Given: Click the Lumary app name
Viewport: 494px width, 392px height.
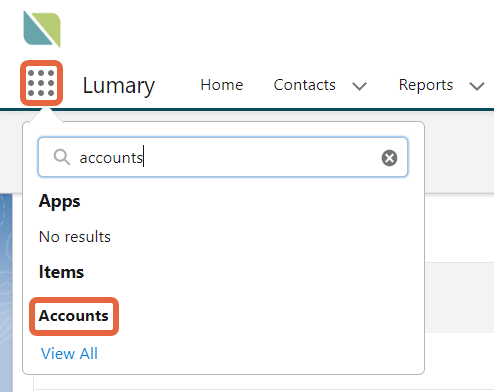Looking at the screenshot, I should pos(119,86).
